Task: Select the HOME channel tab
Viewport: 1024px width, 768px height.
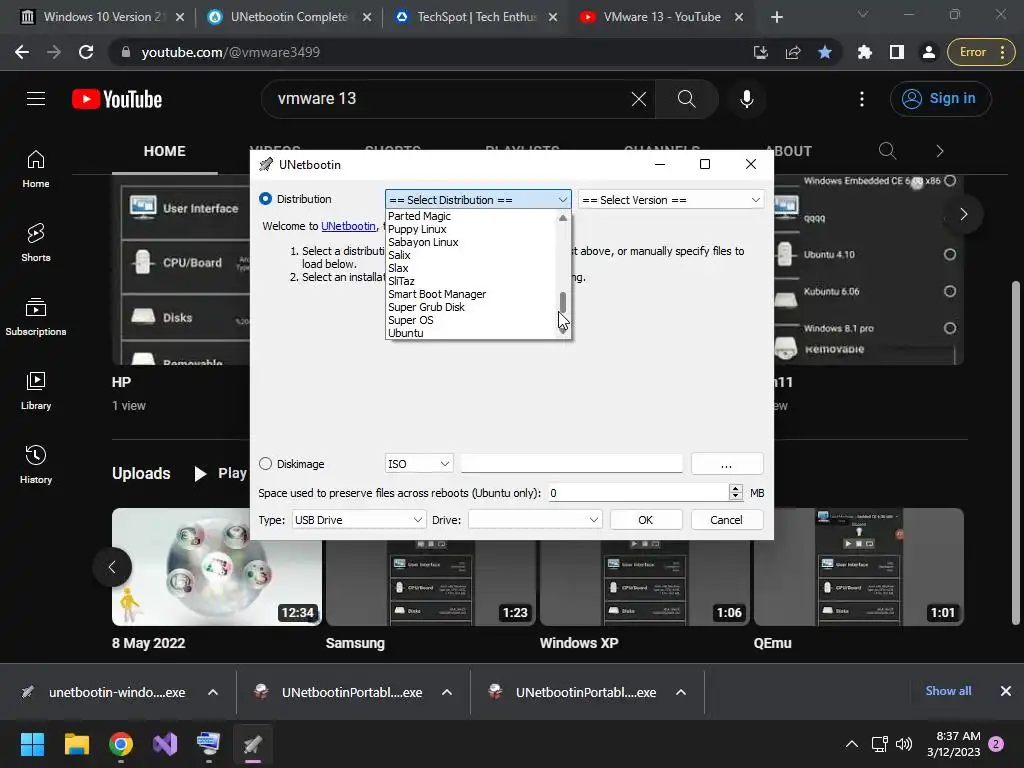Action: point(165,152)
